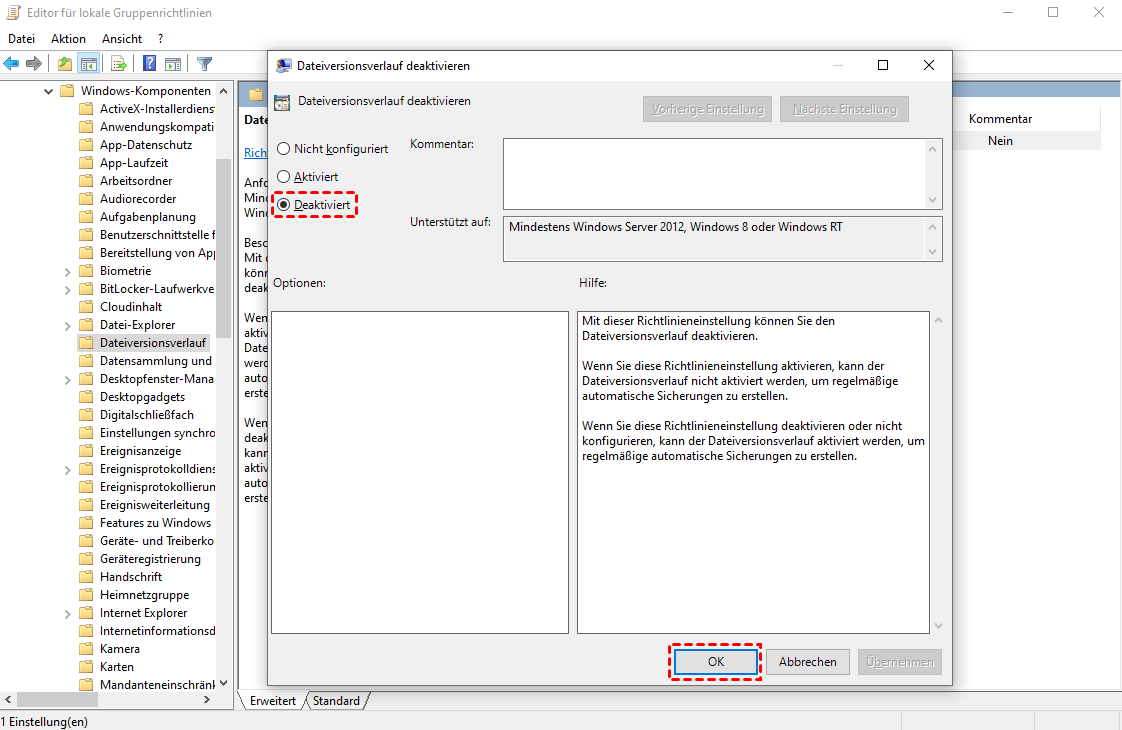Expand the Internet Explorer tree node
This screenshot has height=730, width=1122.
pos(67,613)
